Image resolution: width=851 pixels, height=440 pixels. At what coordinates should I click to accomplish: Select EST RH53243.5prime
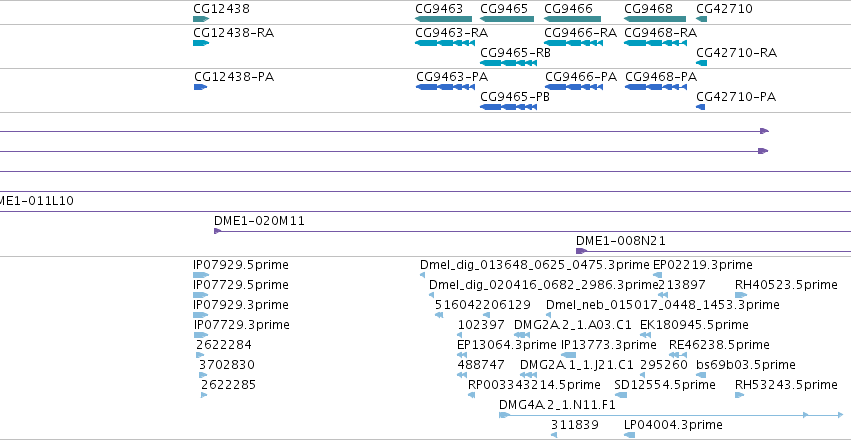(786, 385)
